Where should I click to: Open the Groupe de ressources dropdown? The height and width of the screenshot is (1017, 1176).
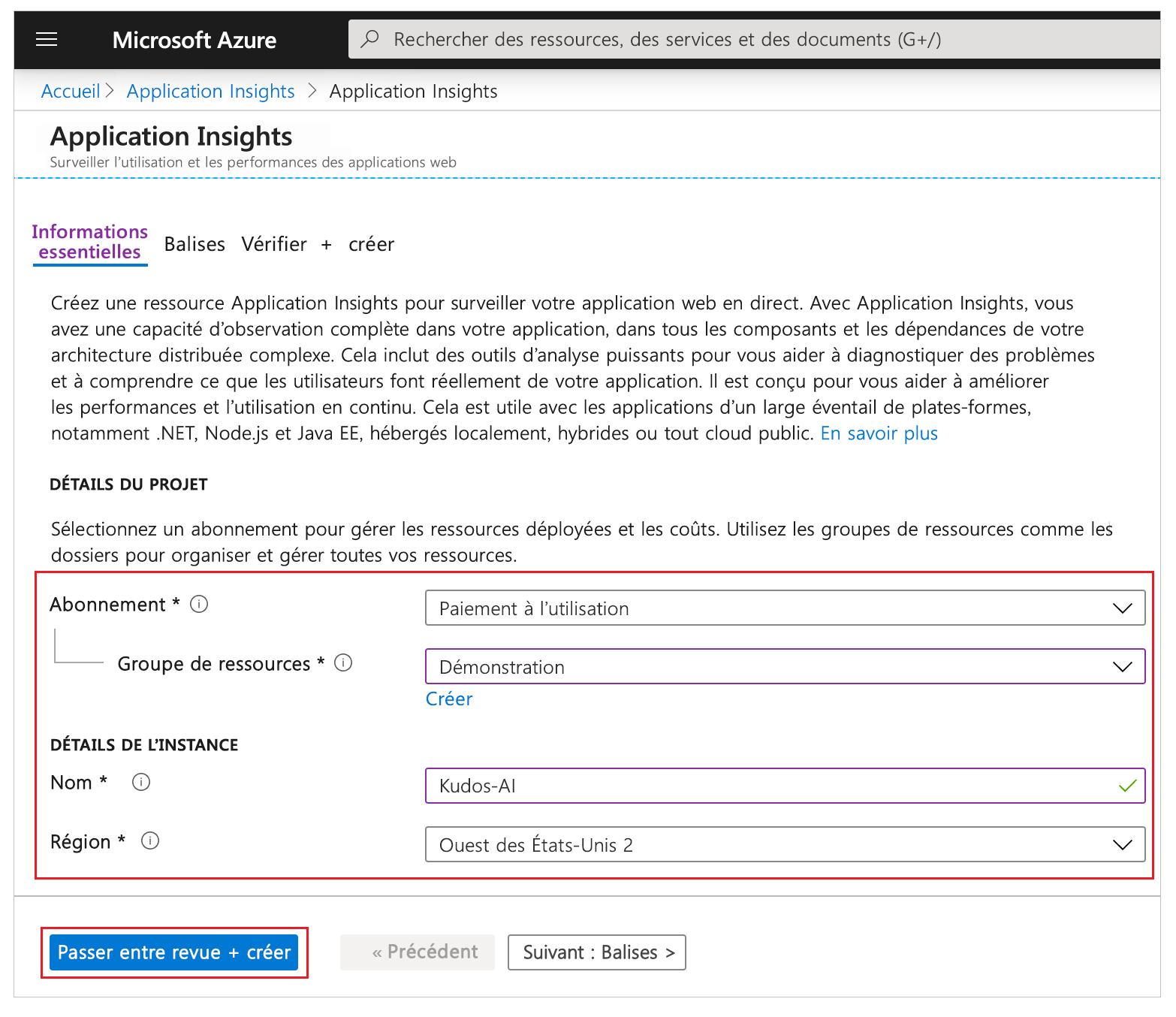[x=785, y=666]
